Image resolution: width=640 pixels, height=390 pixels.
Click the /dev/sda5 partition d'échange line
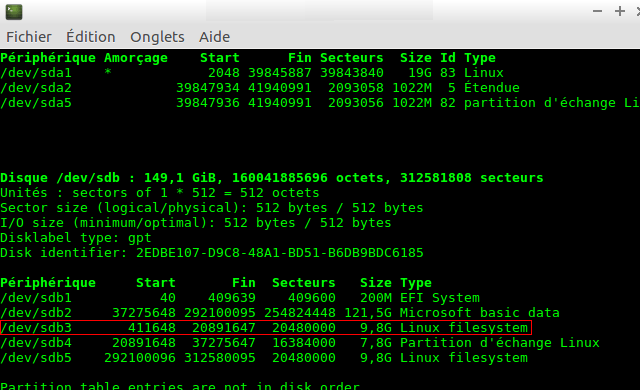[320, 103]
